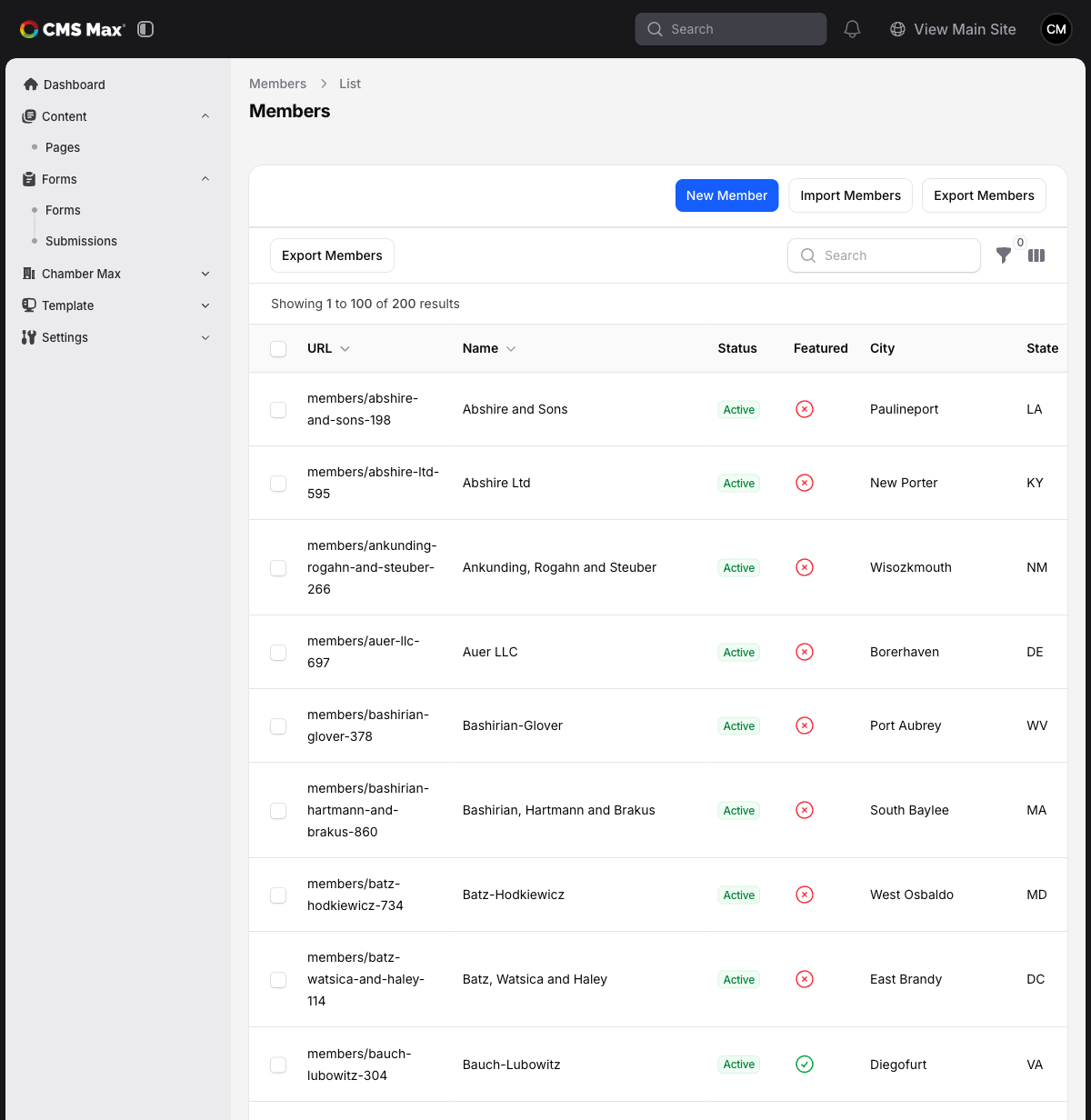
Task: Click the Members breadcrumb link
Action: tap(277, 84)
